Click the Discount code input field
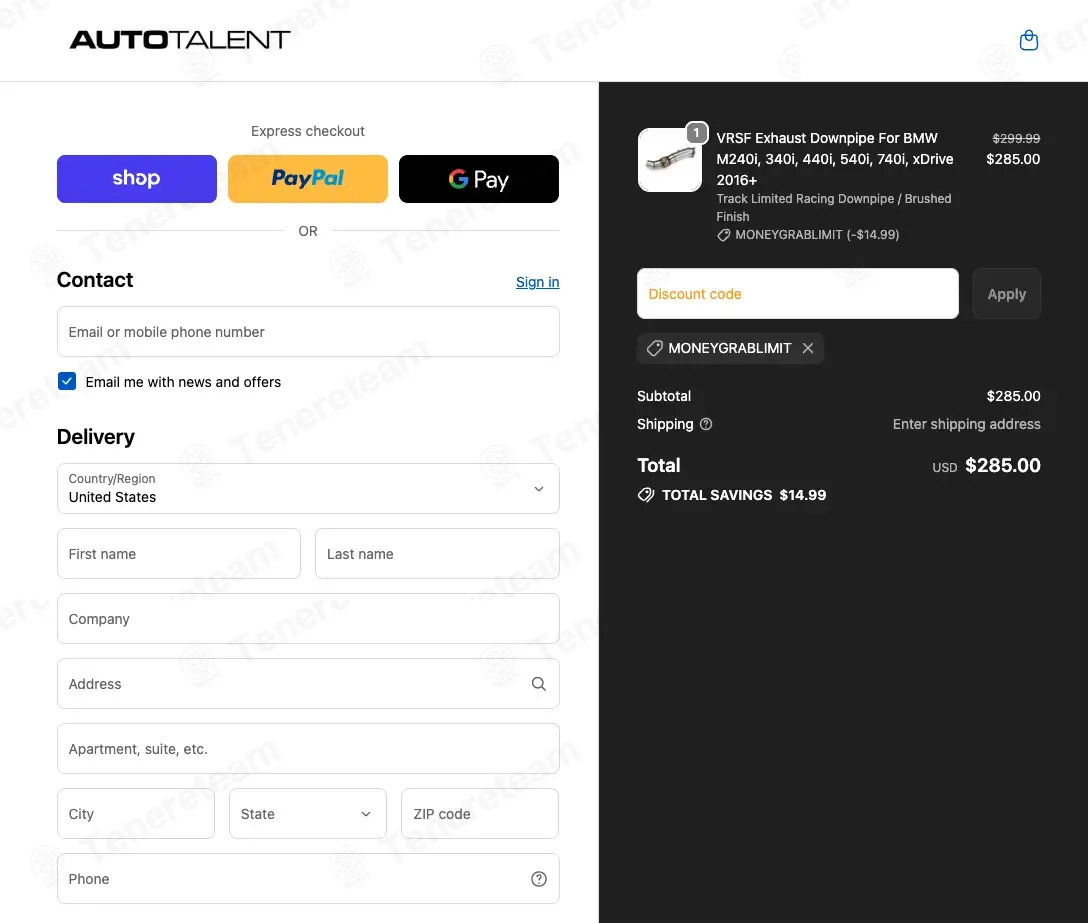Image resolution: width=1088 pixels, height=923 pixels. click(x=797, y=294)
